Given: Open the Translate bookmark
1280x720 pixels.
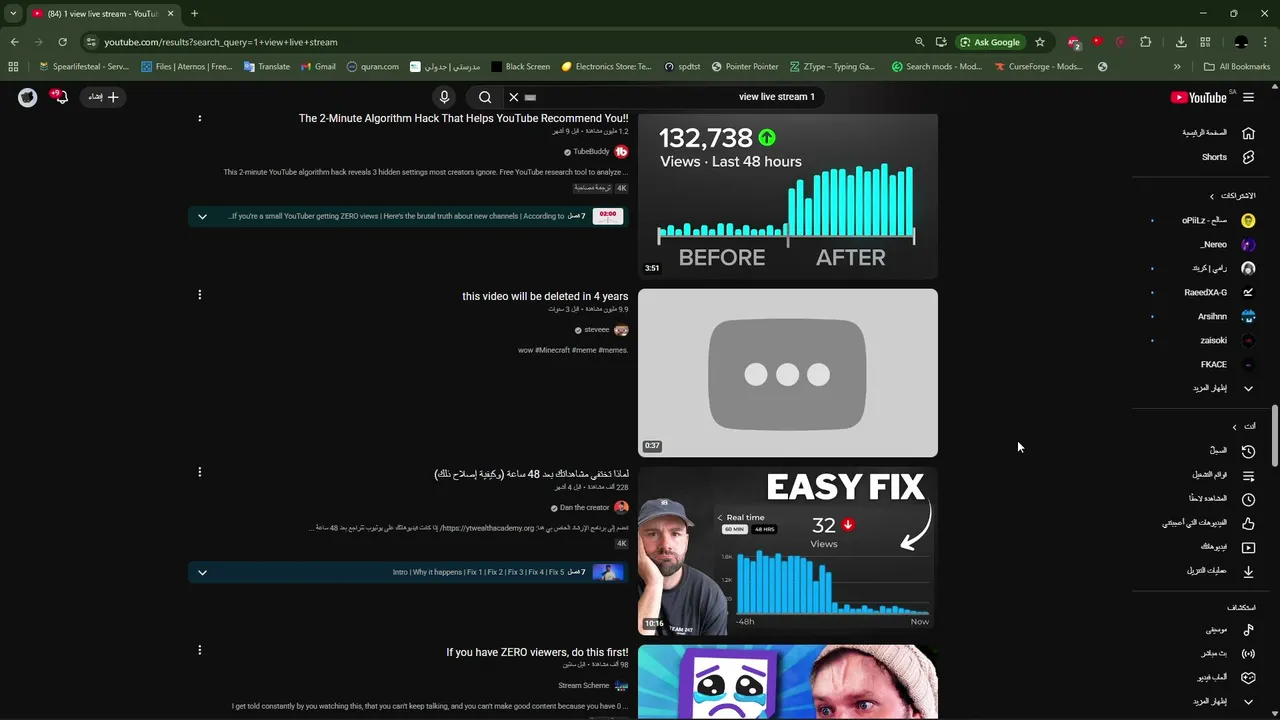Looking at the screenshot, I should pos(267,67).
